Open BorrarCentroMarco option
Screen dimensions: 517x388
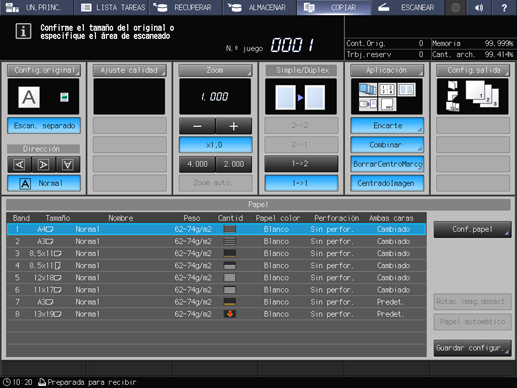click(387, 164)
